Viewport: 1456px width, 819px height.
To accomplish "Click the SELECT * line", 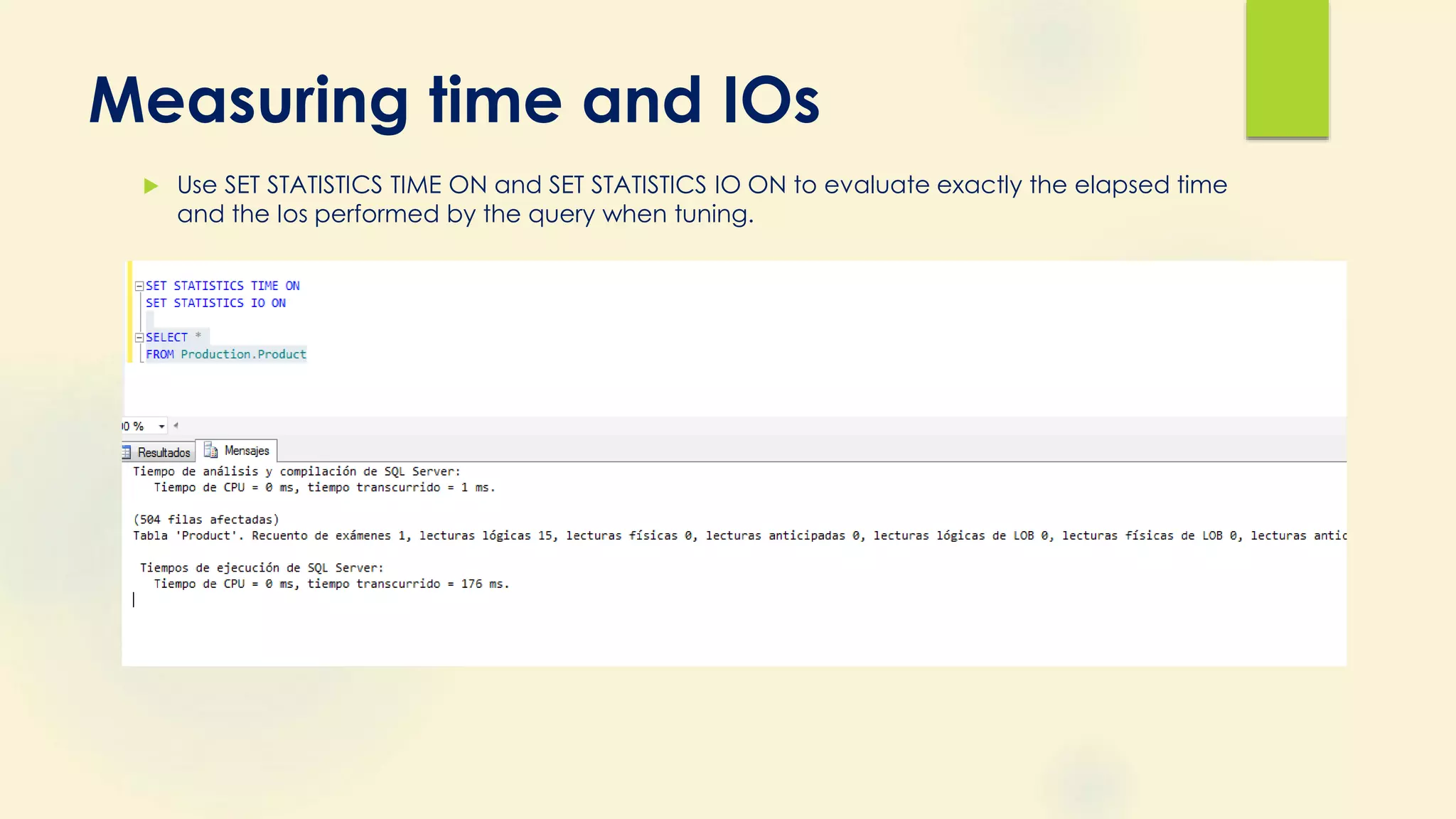I will point(173,337).
